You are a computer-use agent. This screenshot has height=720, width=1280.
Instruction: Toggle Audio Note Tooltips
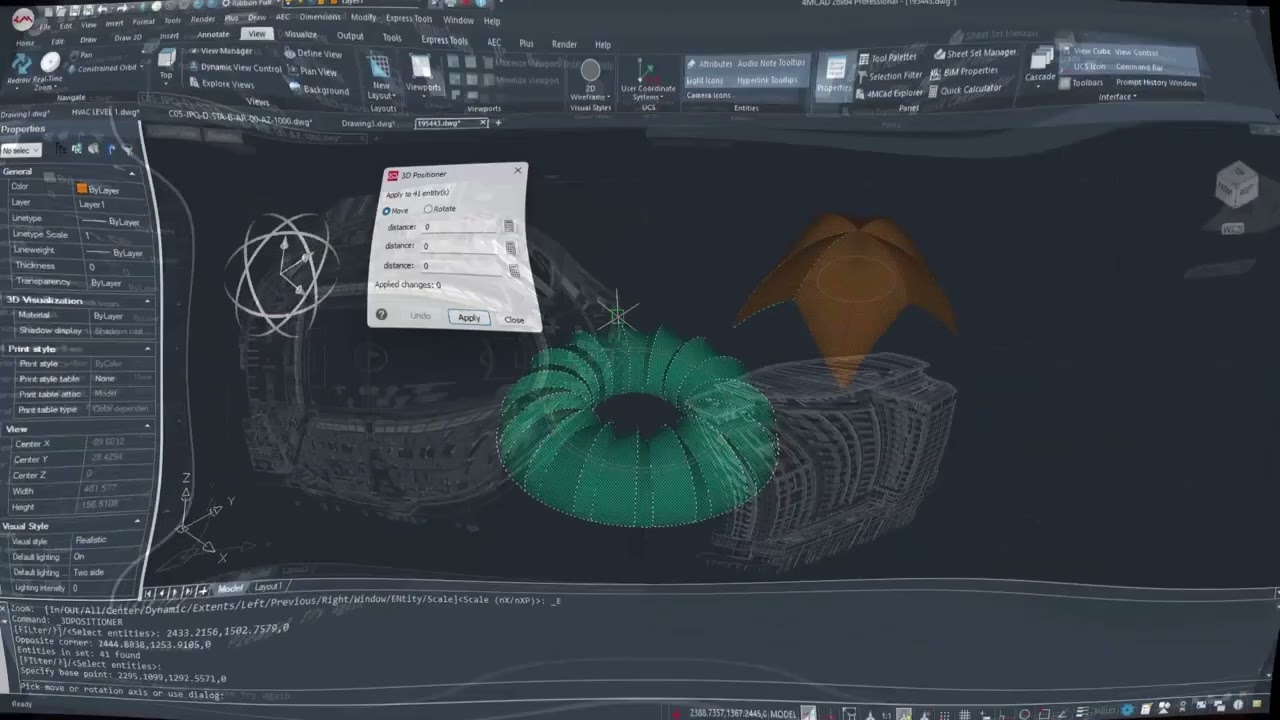771,62
